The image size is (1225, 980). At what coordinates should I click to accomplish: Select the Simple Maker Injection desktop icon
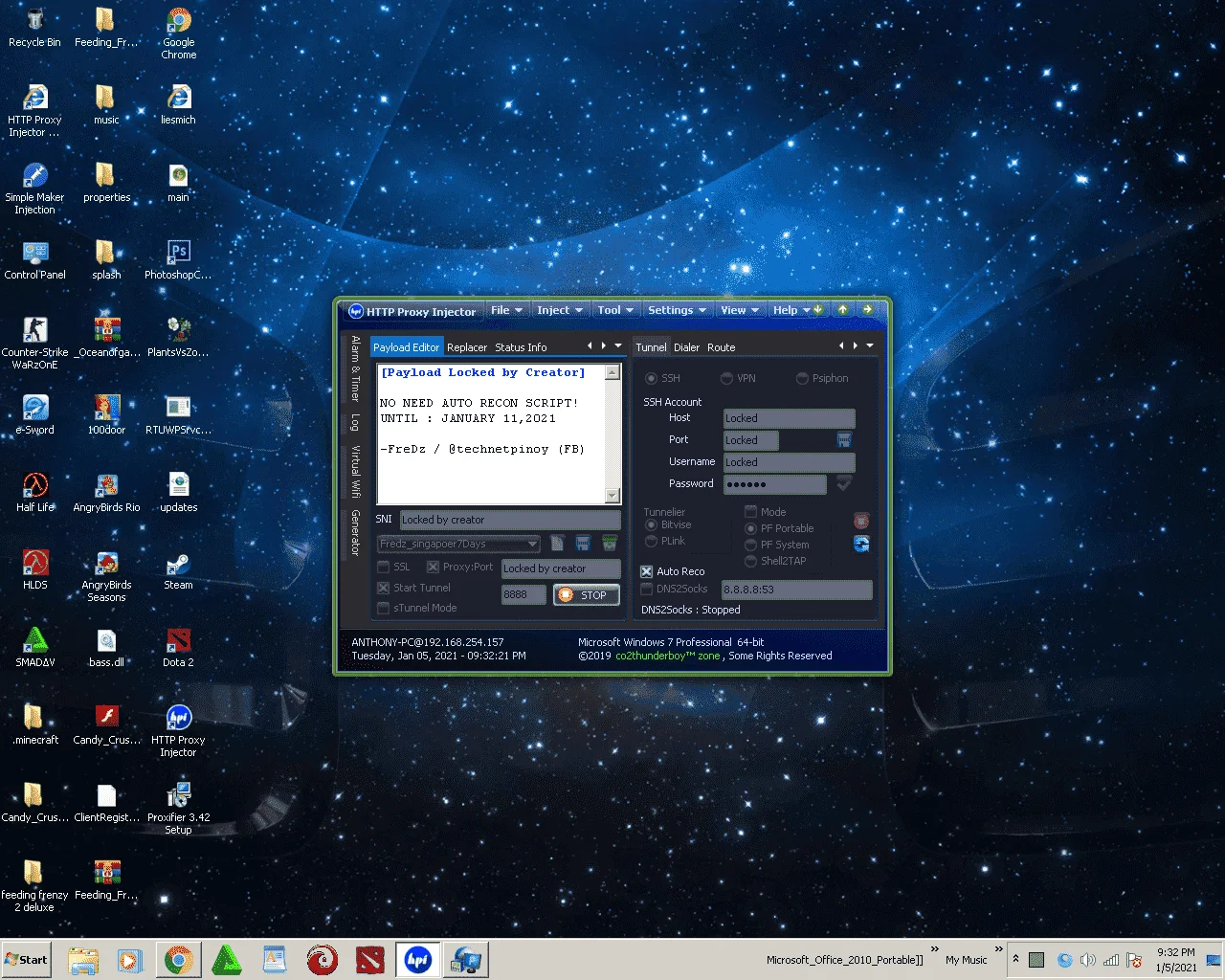coord(35,189)
